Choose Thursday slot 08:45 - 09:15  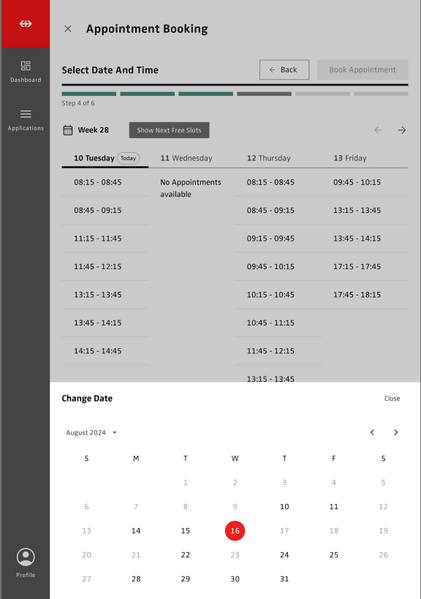pyautogui.click(x=278, y=210)
